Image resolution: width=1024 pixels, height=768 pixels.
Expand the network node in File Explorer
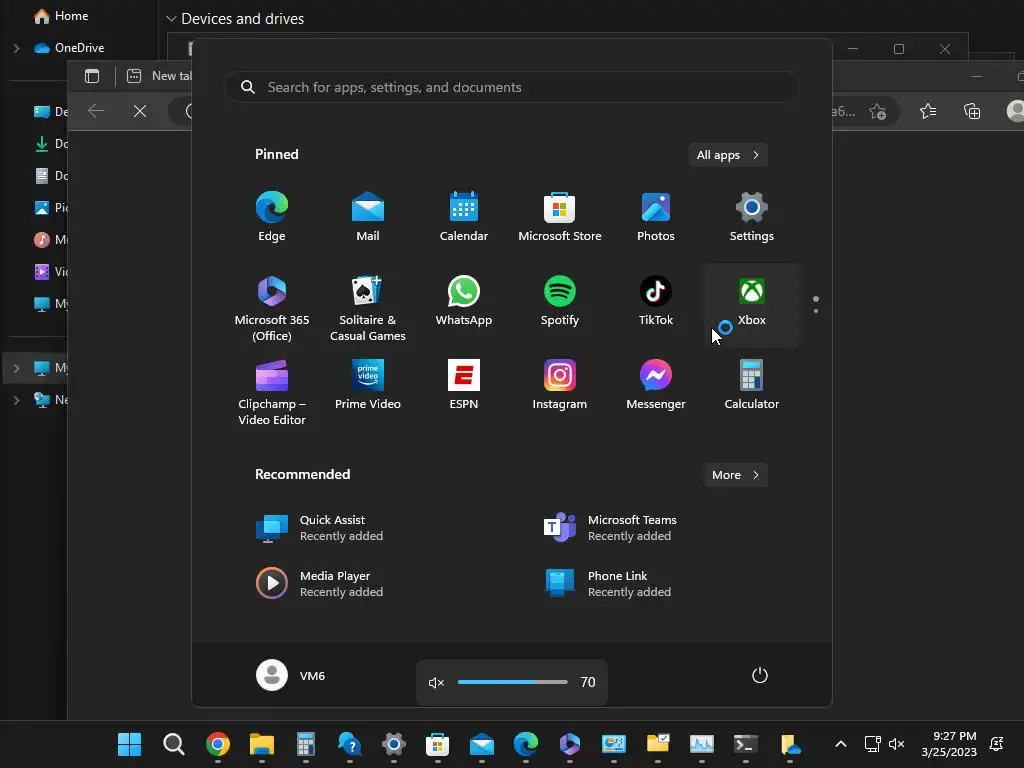(16, 400)
